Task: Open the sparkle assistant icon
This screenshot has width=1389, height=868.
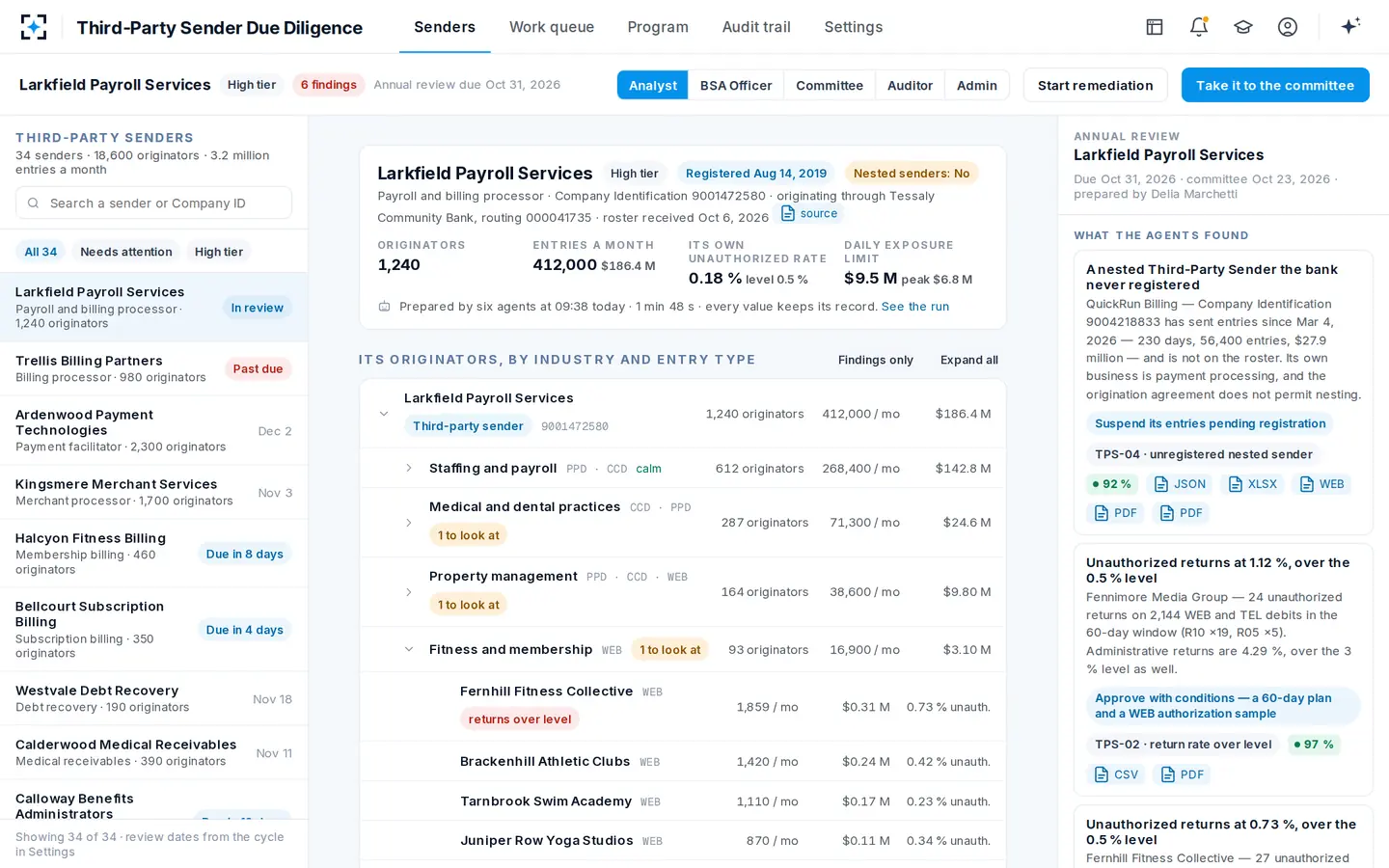Action: click(1350, 26)
